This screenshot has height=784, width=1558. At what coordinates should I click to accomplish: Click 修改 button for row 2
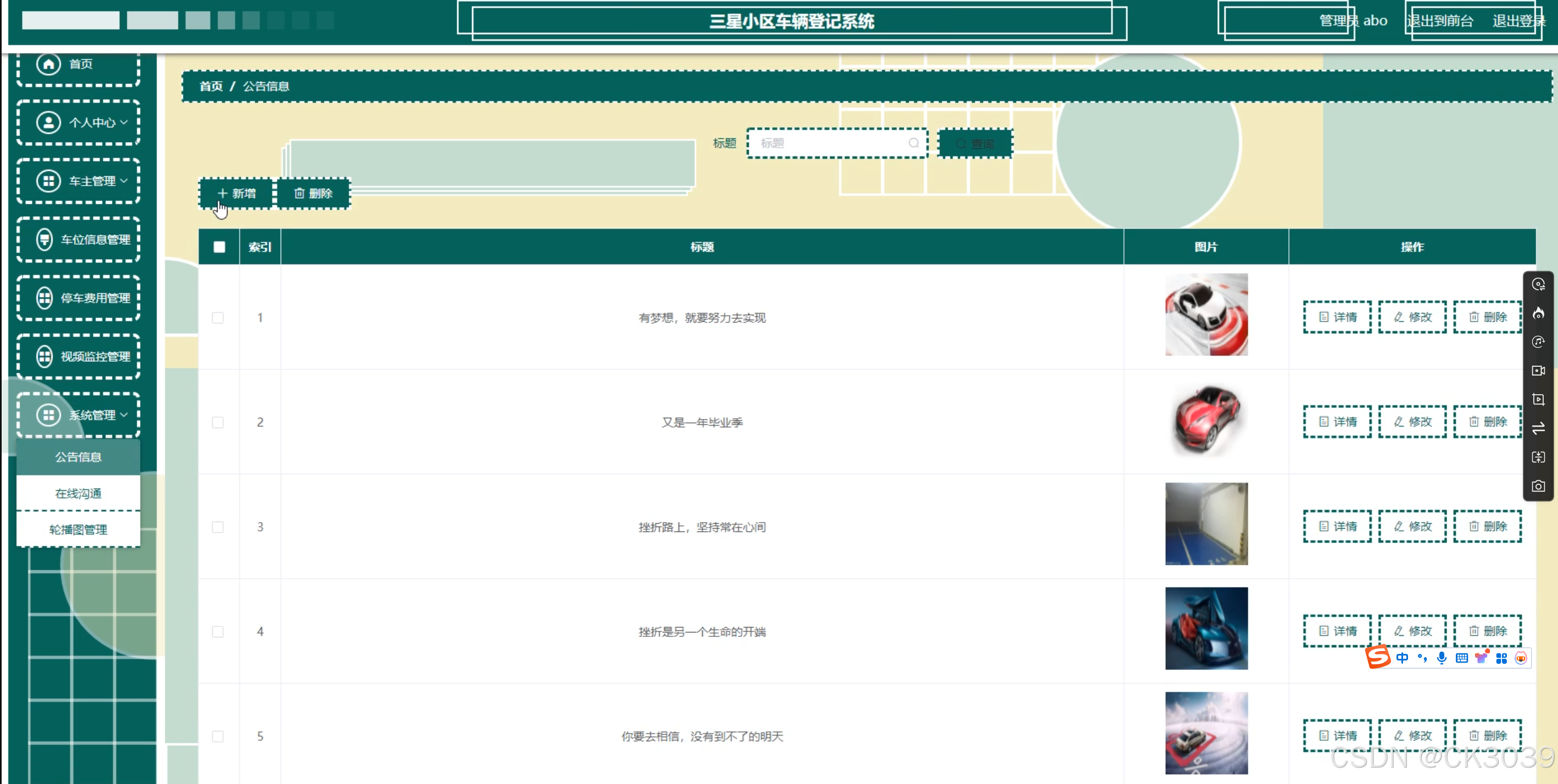(1412, 422)
